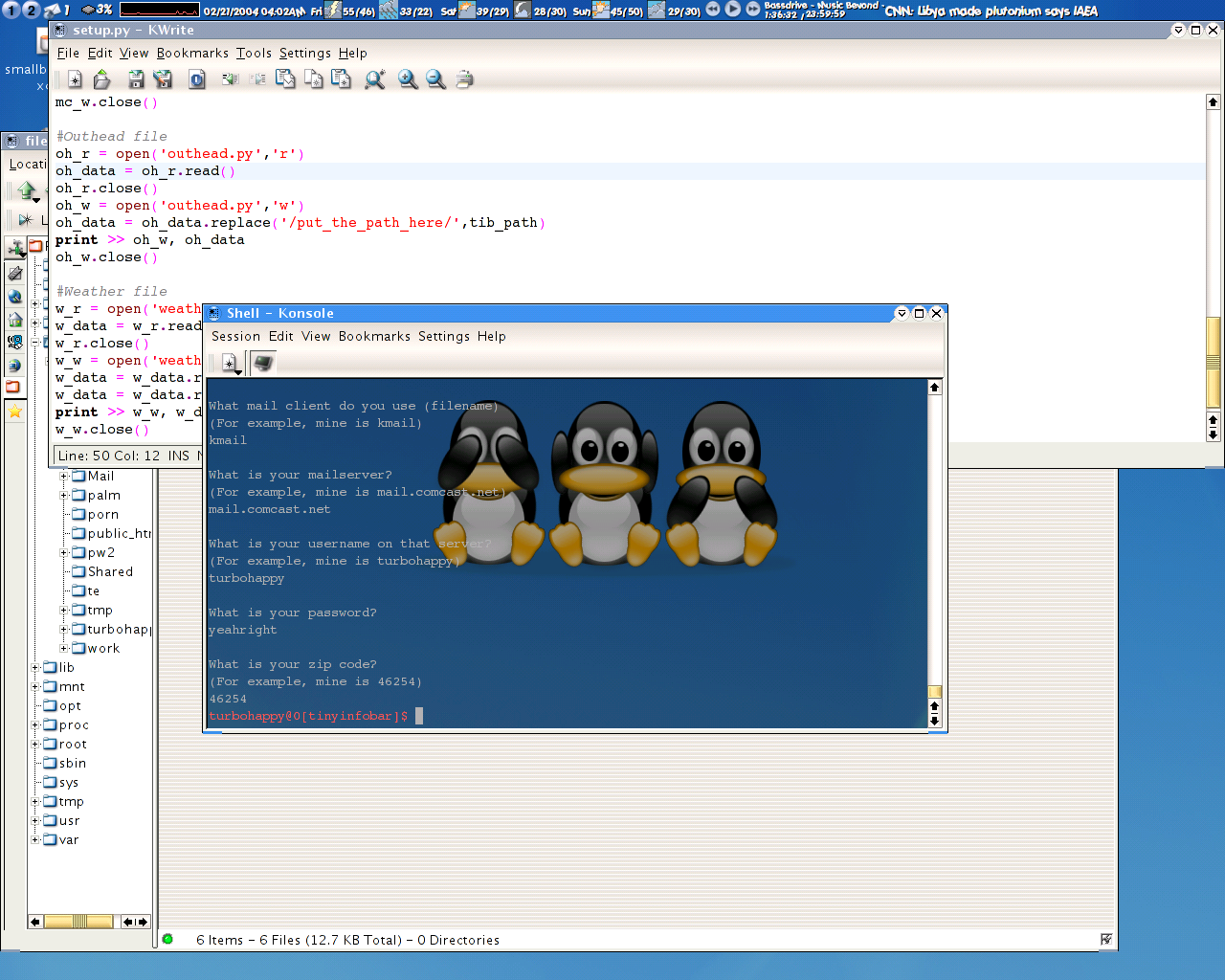Open Konsole Session menu

pos(235,336)
